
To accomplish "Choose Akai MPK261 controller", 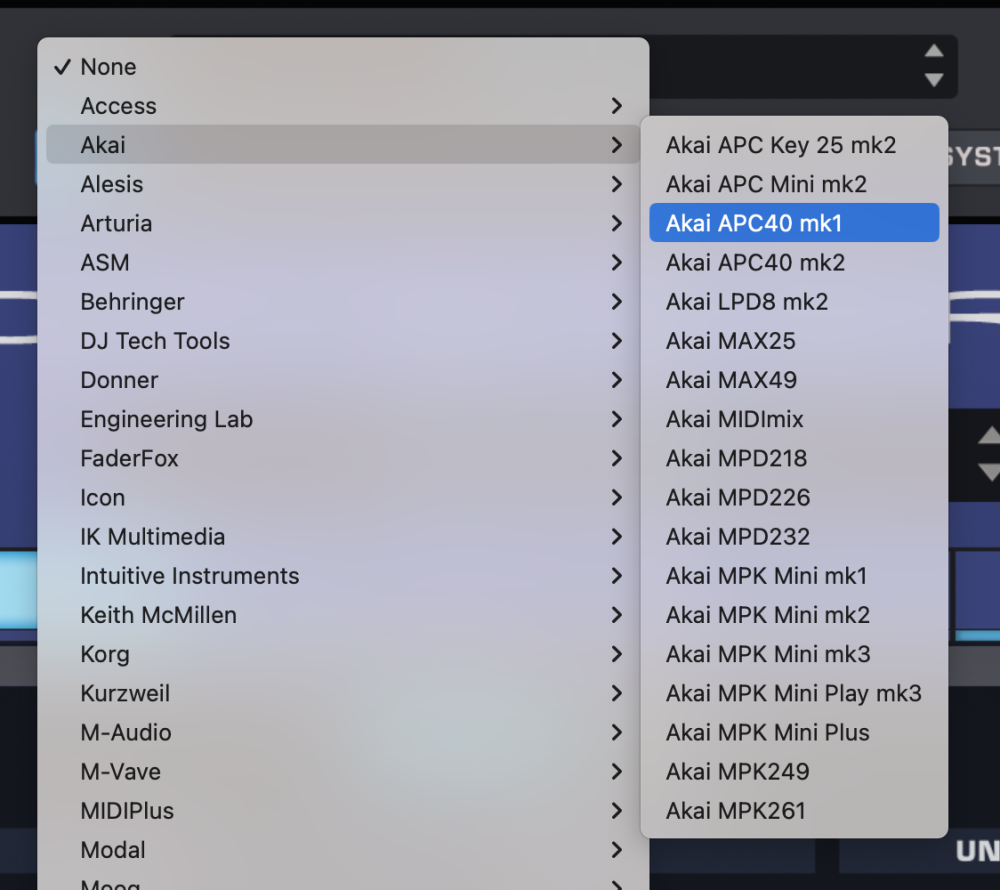I will (x=736, y=811).
